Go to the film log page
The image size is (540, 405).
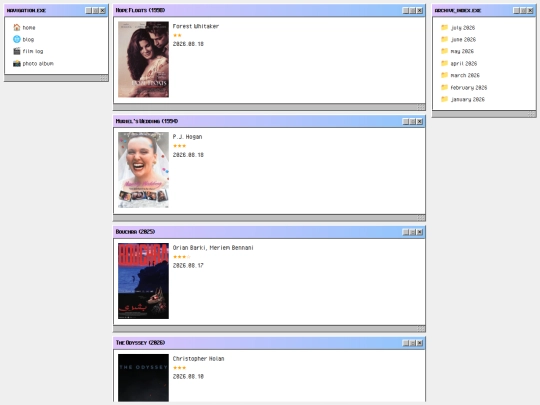pyautogui.click(x=33, y=51)
